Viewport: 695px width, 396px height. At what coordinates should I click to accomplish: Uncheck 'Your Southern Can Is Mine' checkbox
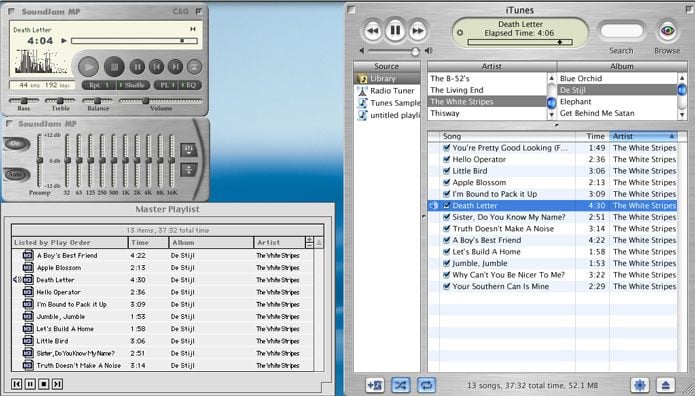tap(447, 286)
